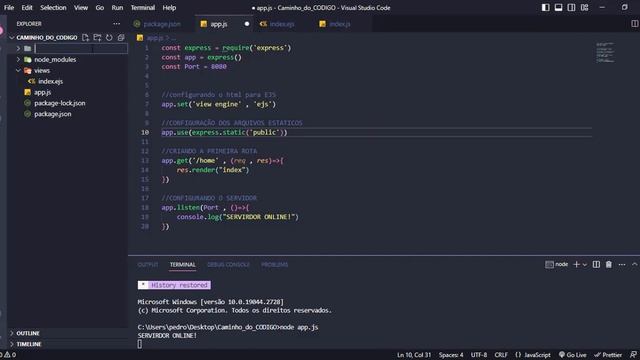
Task: Change the Spaces: 4 indentation setting
Action: click(x=451, y=355)
